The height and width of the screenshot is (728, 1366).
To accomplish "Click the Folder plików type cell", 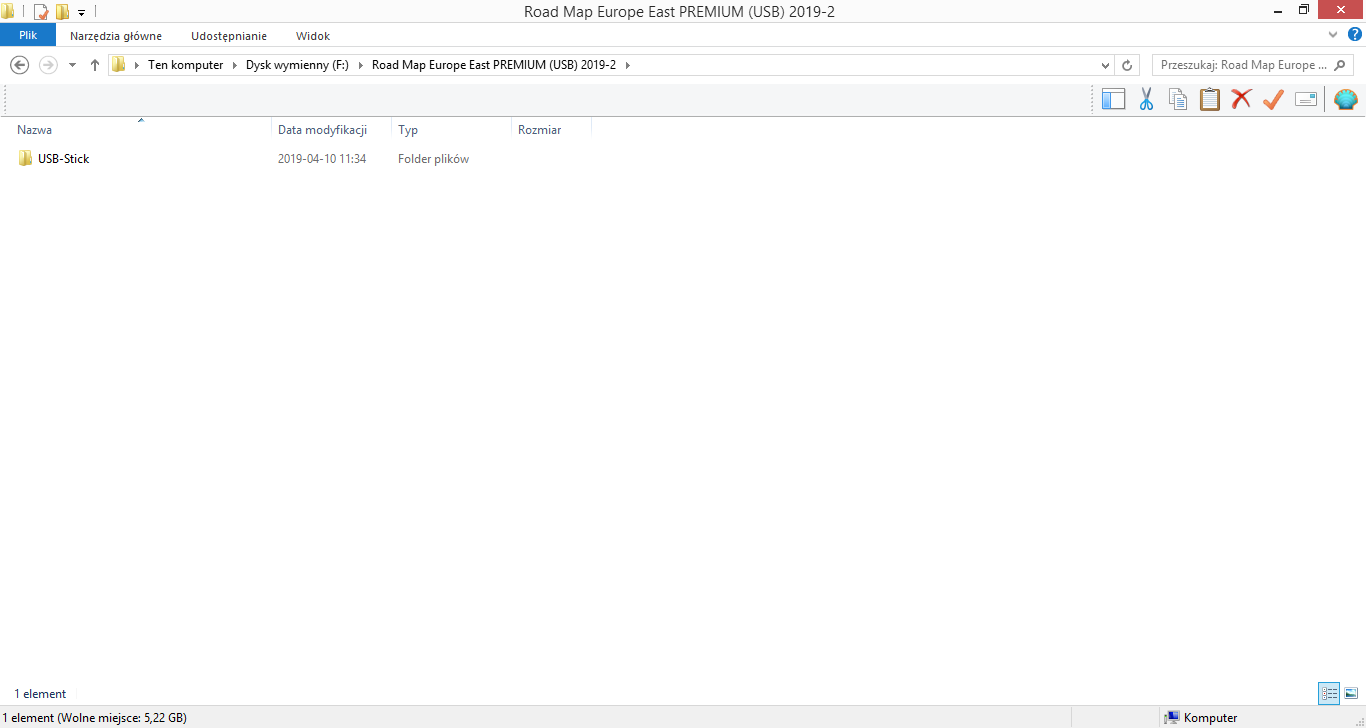I will (433, 159).
